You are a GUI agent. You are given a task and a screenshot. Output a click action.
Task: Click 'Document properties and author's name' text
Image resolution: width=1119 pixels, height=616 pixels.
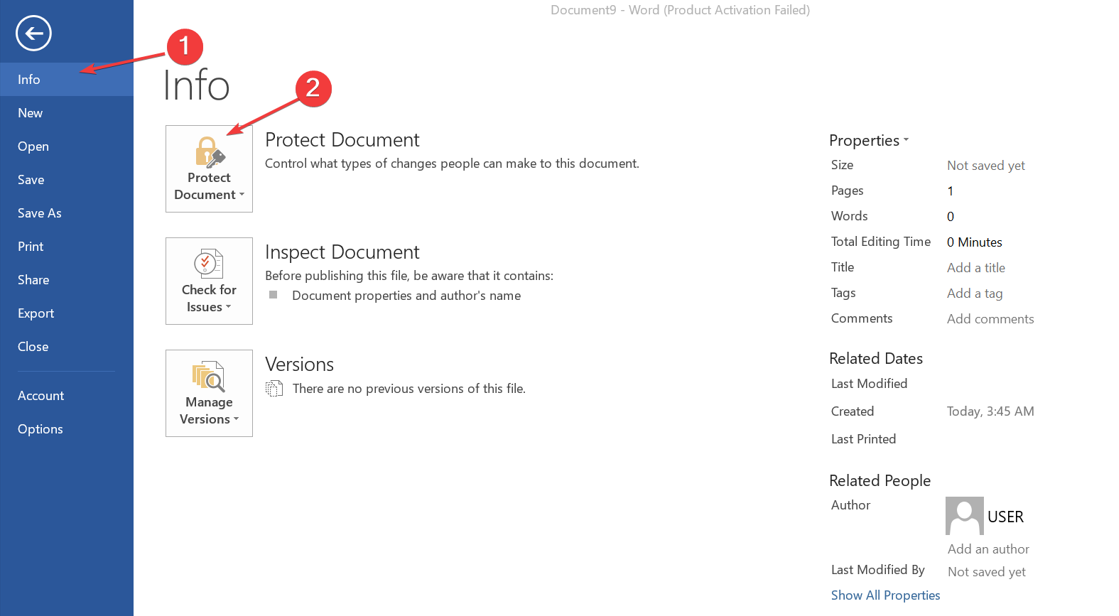coord(406,296)
